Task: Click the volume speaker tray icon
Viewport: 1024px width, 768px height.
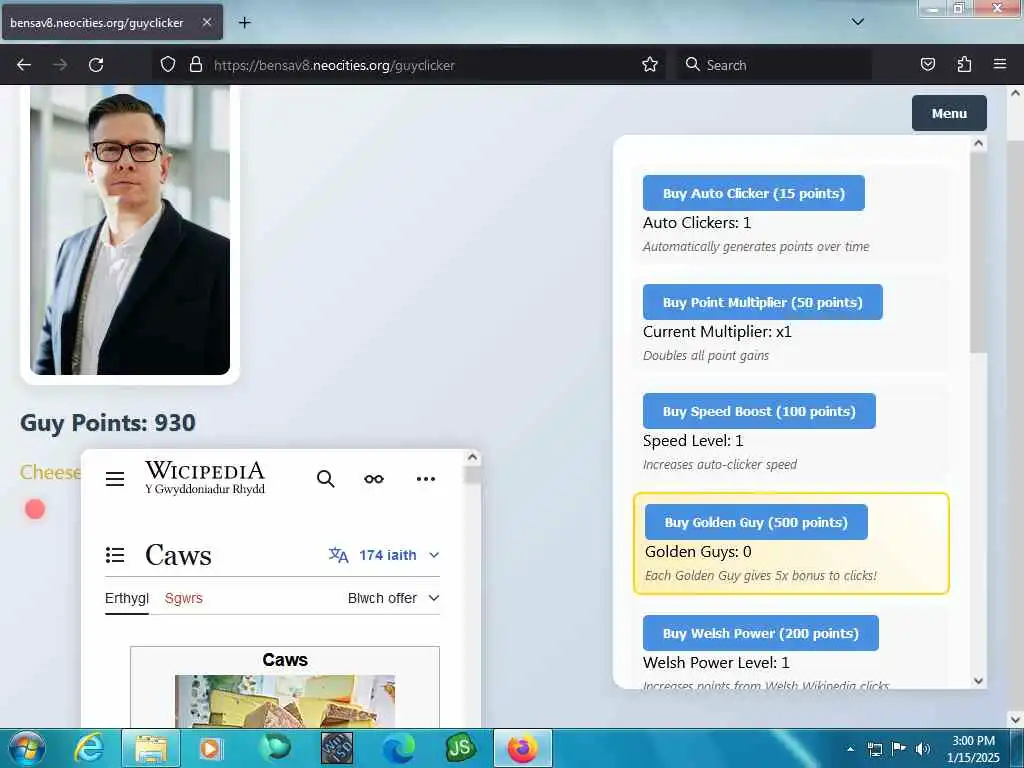Action: click(923, 749)
